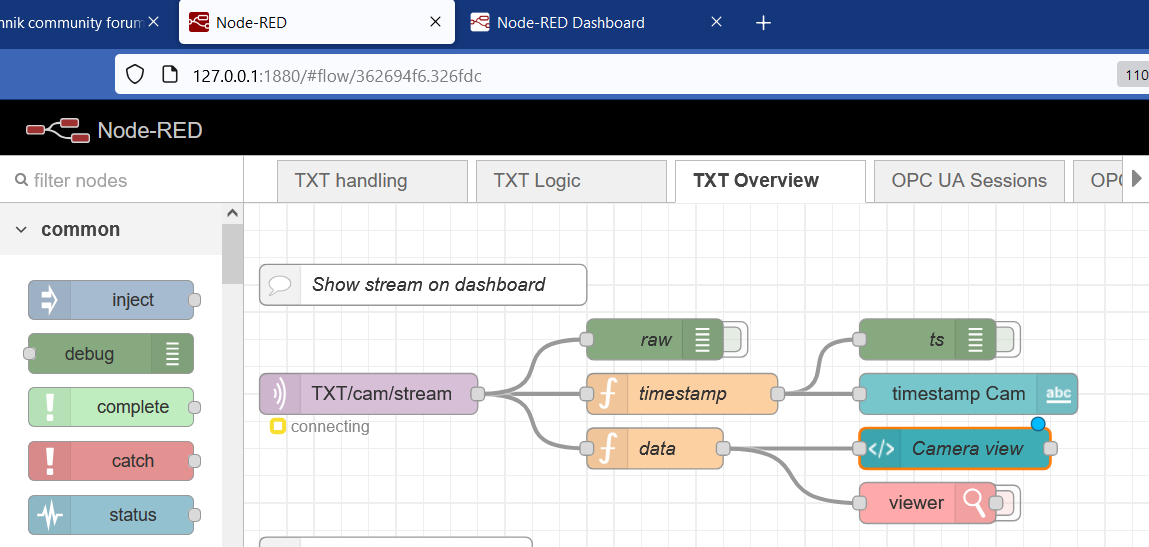Toggle the viewer node enable button
The width and height of the screenshot is (1149, 547).
1008,502
